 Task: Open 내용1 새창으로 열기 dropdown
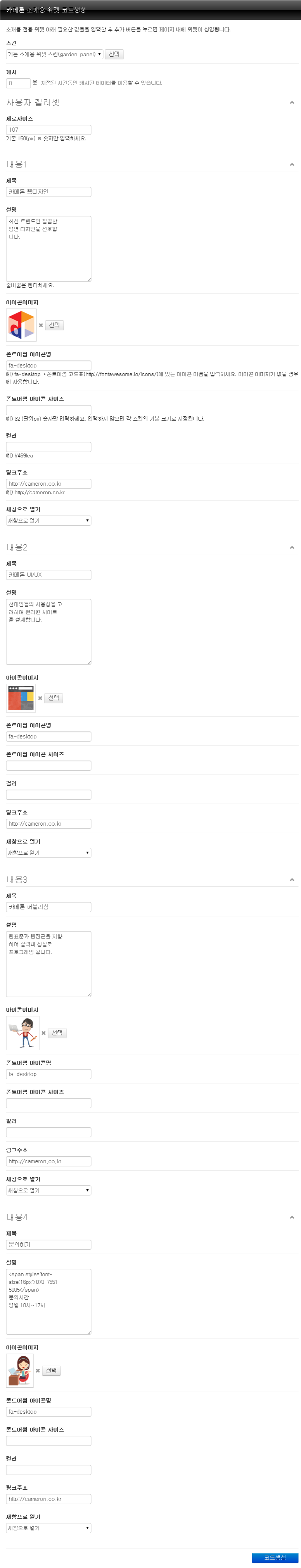[49, 521]
